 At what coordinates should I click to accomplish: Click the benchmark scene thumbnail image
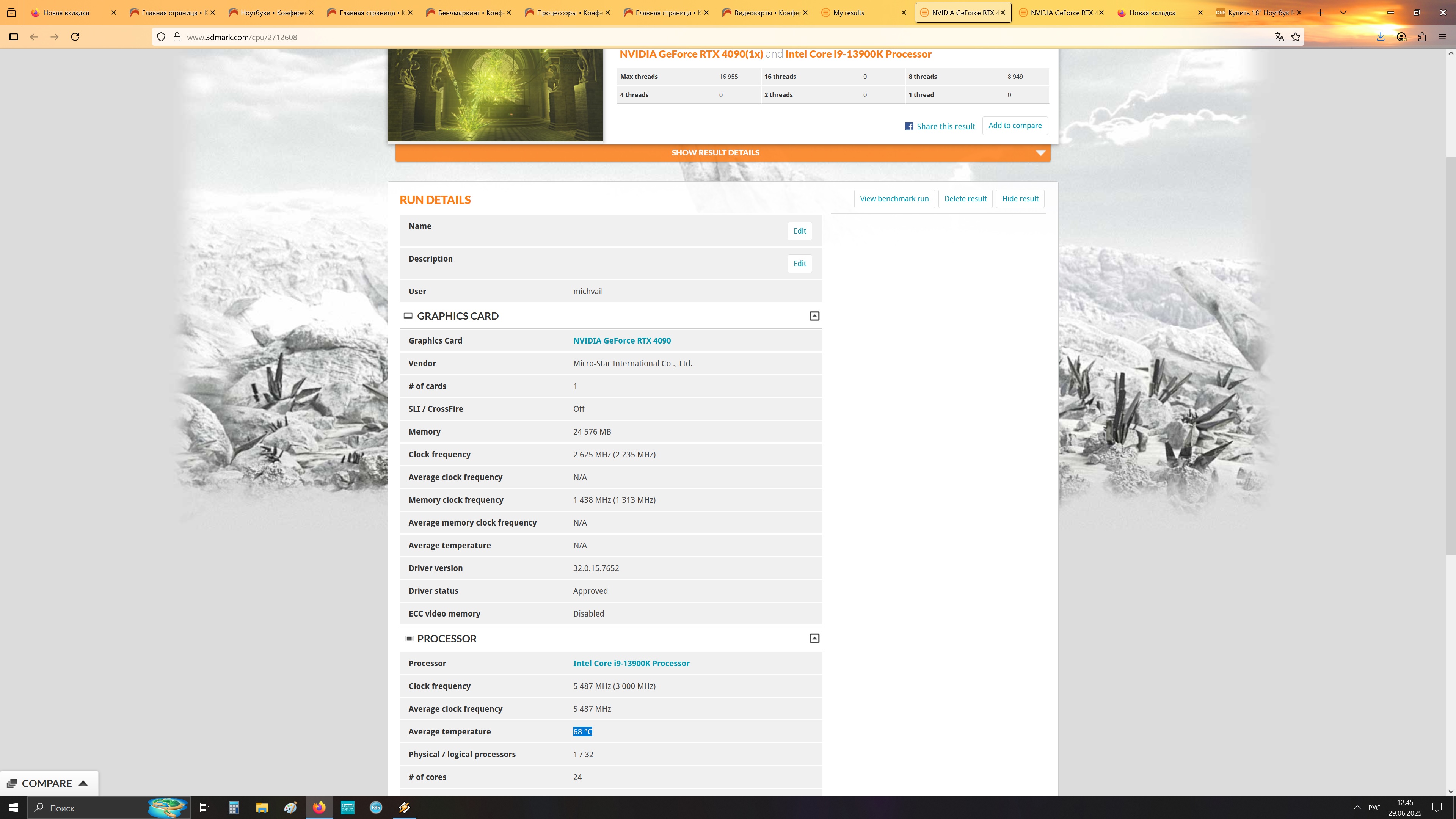495,94
